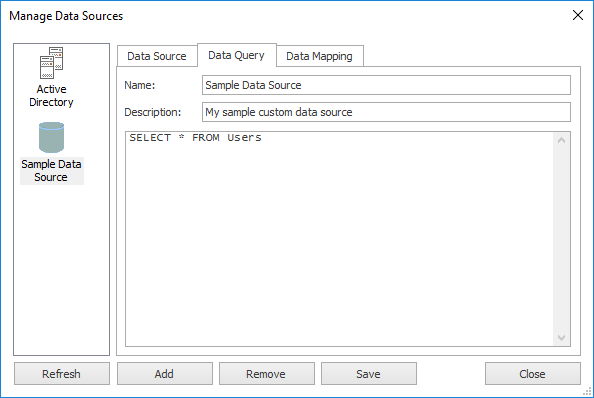The height and width of the screenshot is (398, 594).
Task: Click the SQL query text area
Action: coord(339,239)
